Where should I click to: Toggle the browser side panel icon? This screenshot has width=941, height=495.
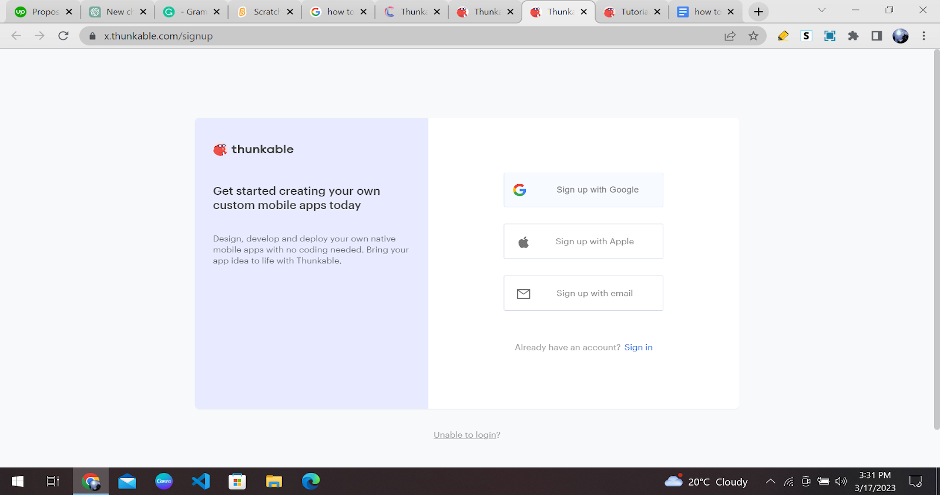pos(877,36)
